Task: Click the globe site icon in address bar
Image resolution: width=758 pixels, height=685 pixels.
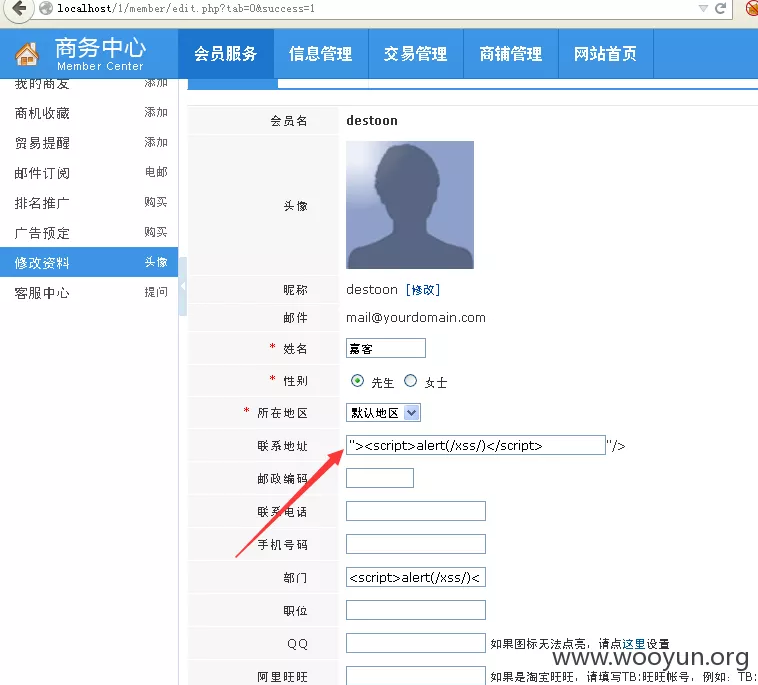Action: click(46, 8)
